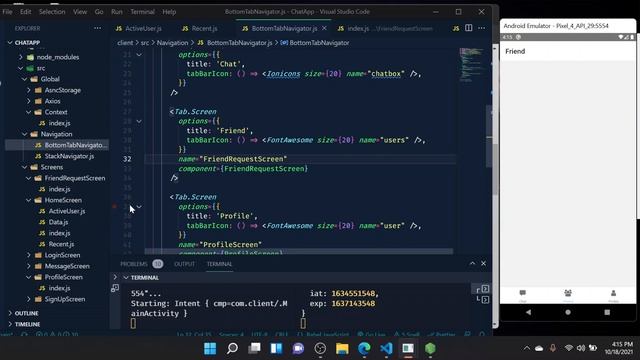This screenshot has height=360, width=640.
Task: Select the TERMINAL panel tab
Action: 219,264
